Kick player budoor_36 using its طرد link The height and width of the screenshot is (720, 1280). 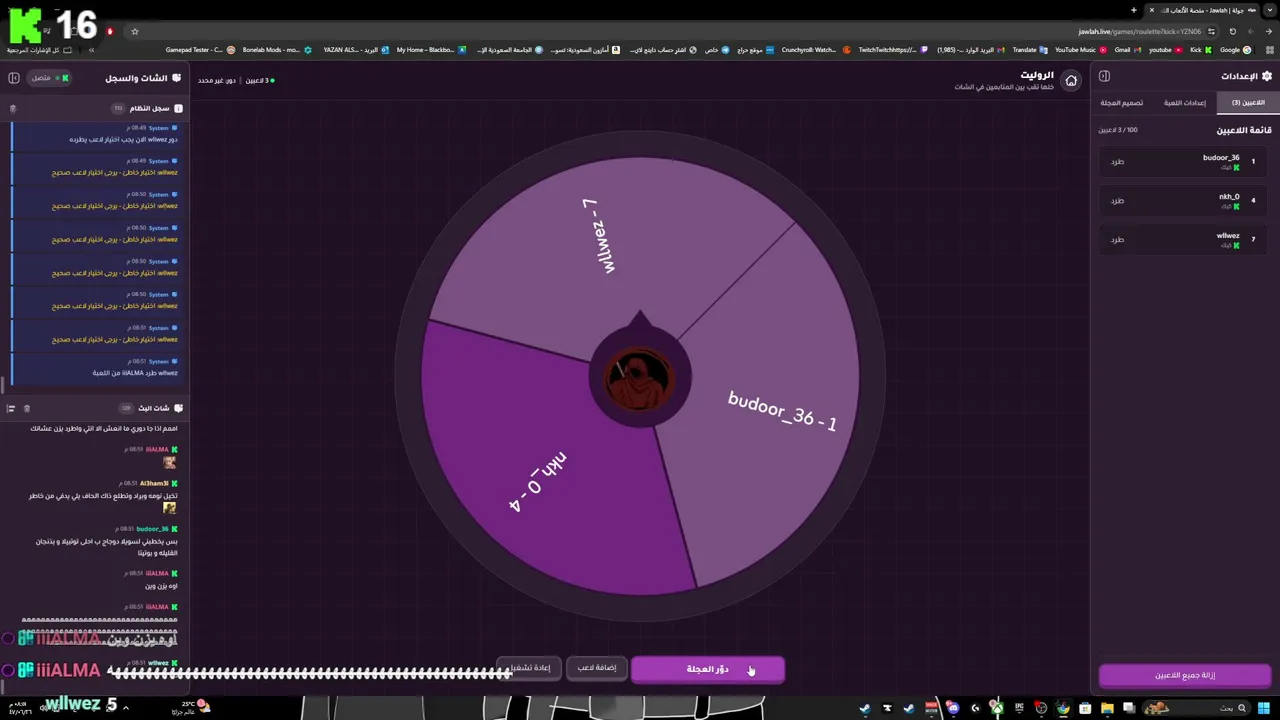point(1117,161)
